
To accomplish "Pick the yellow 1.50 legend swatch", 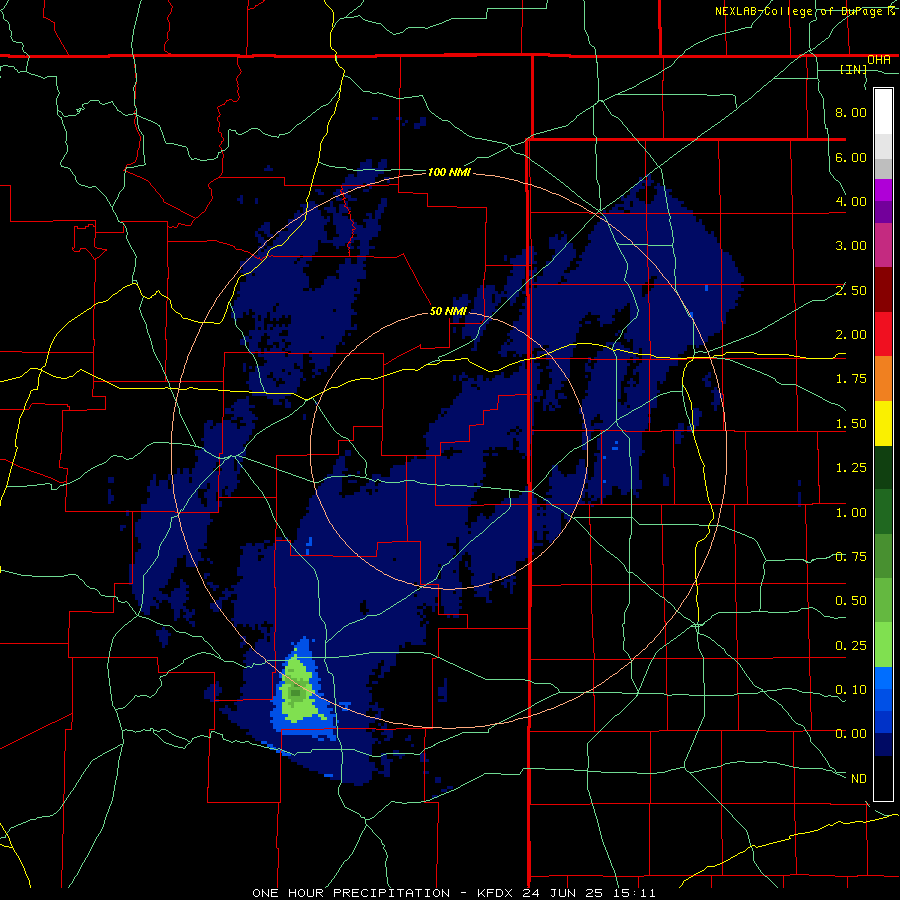I will pos(883,423).
